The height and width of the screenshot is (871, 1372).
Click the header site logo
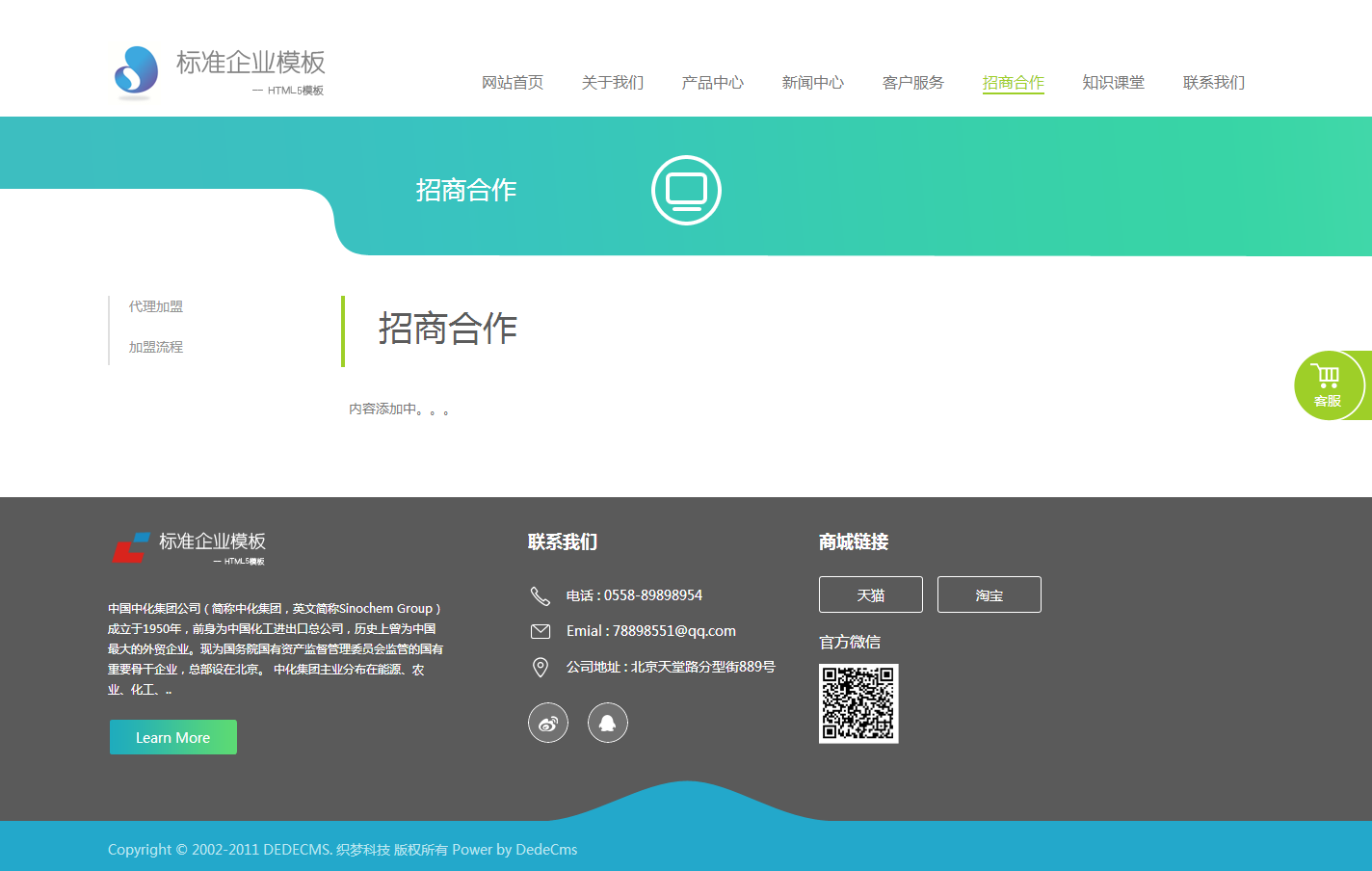click(220, 72)
